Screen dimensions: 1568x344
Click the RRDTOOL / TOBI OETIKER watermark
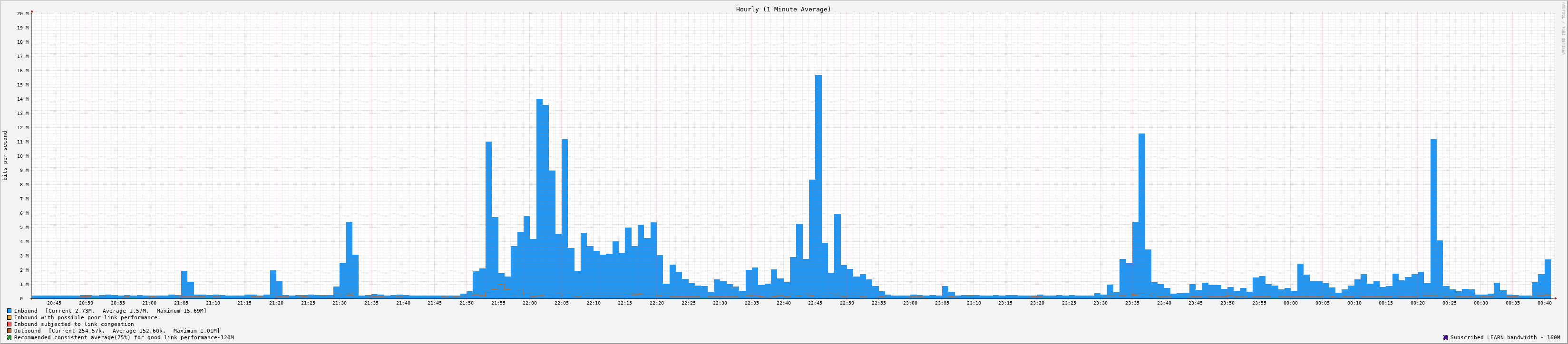coord(1562,28)
